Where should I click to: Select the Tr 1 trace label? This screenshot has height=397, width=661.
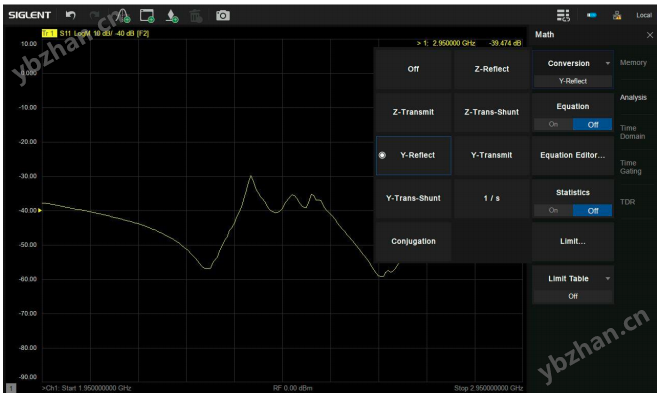[49, 33]
